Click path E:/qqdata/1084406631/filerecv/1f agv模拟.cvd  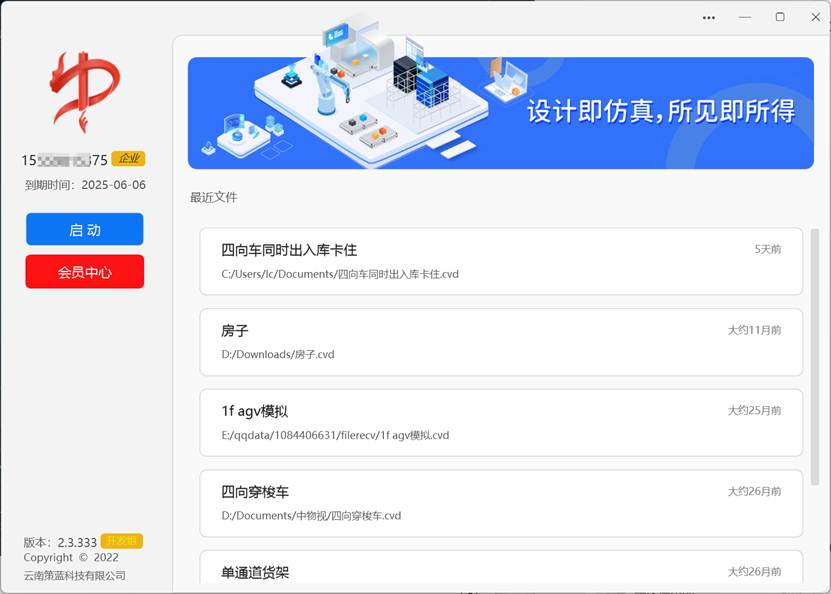[x=335, y=436]
